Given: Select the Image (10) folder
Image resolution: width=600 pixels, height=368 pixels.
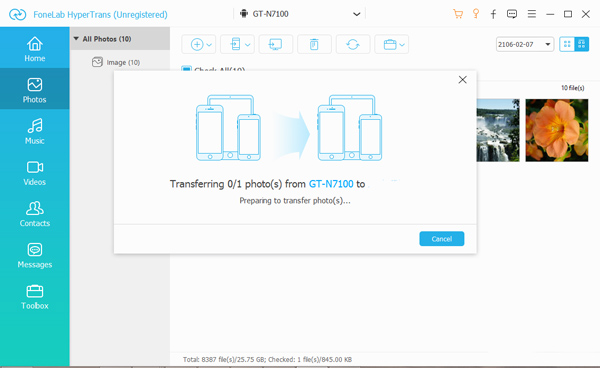Looking at the screenshot, I should 116,62.
